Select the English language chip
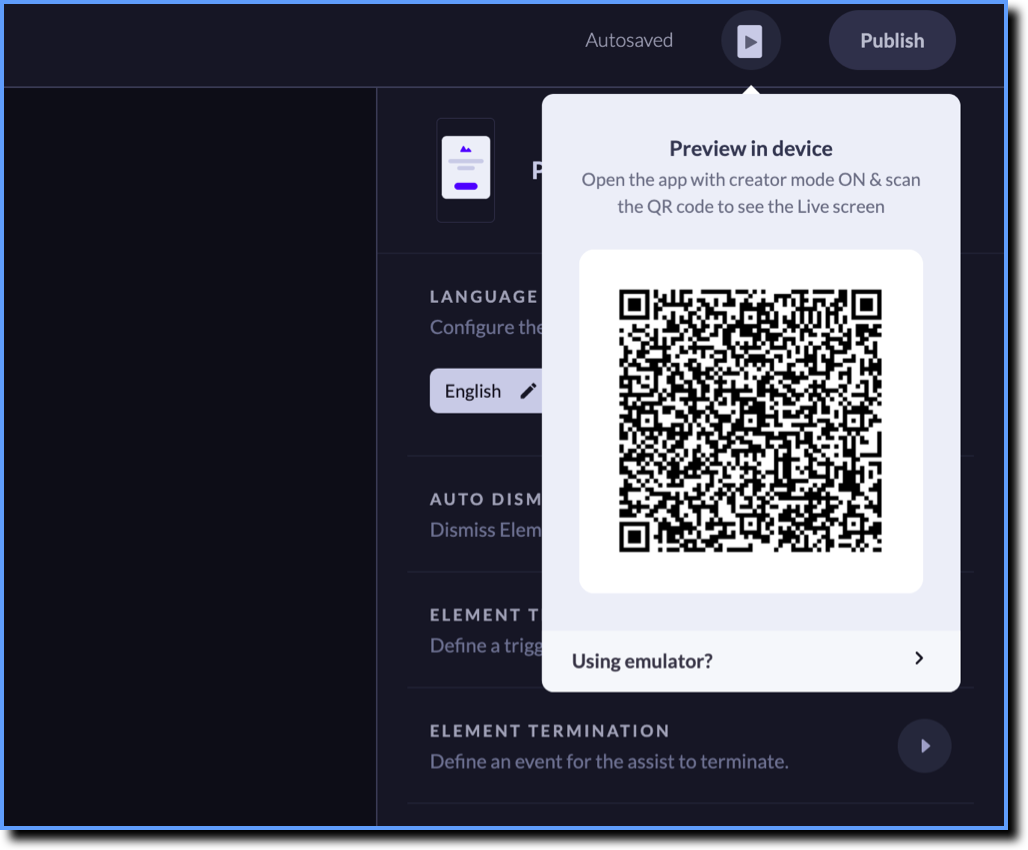Viewport: 1028px width, 850px height. point(486,392)
